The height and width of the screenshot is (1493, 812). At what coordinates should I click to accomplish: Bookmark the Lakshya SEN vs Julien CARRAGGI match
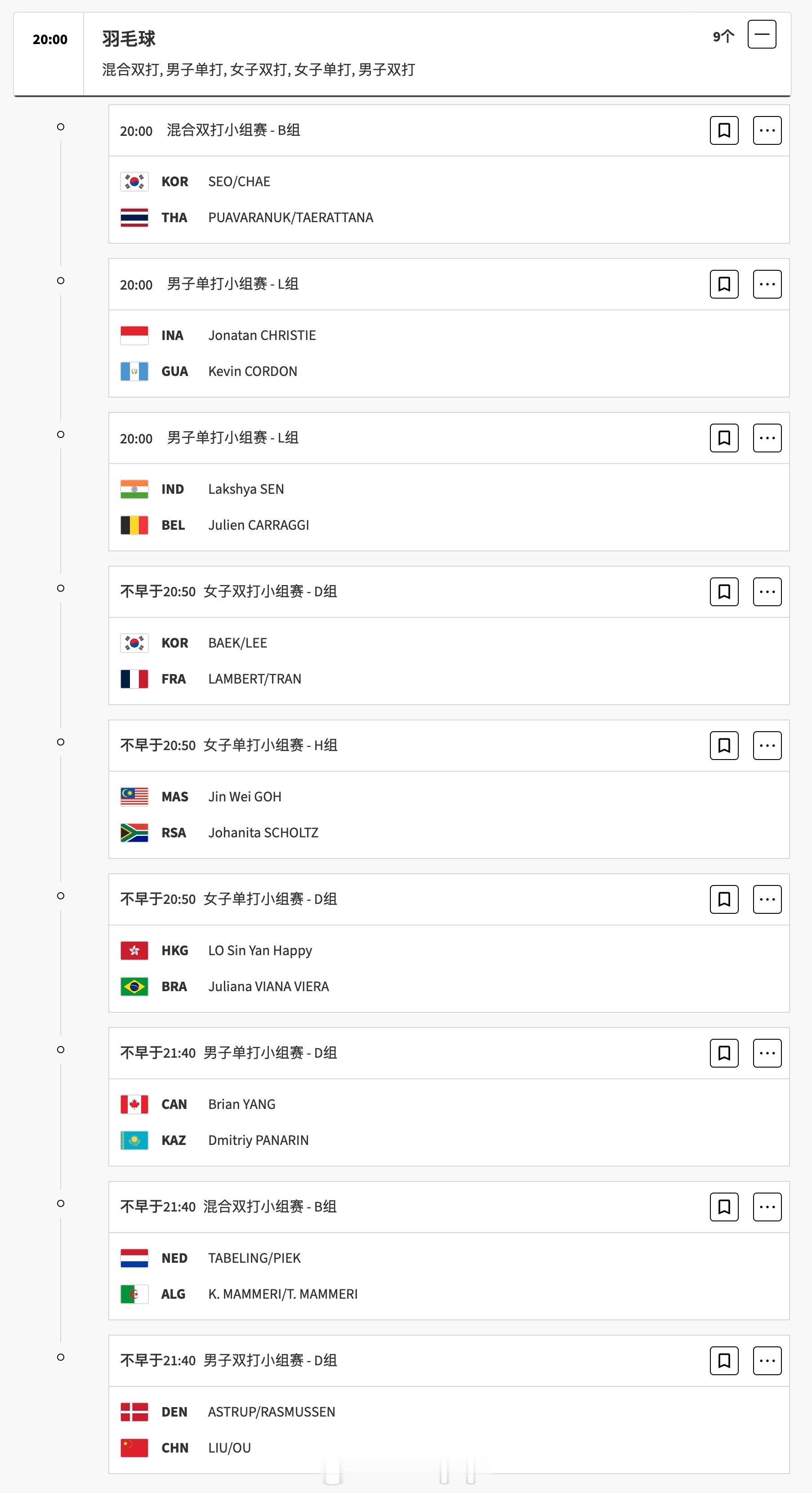pyautogui.click(x=724, y=438)
